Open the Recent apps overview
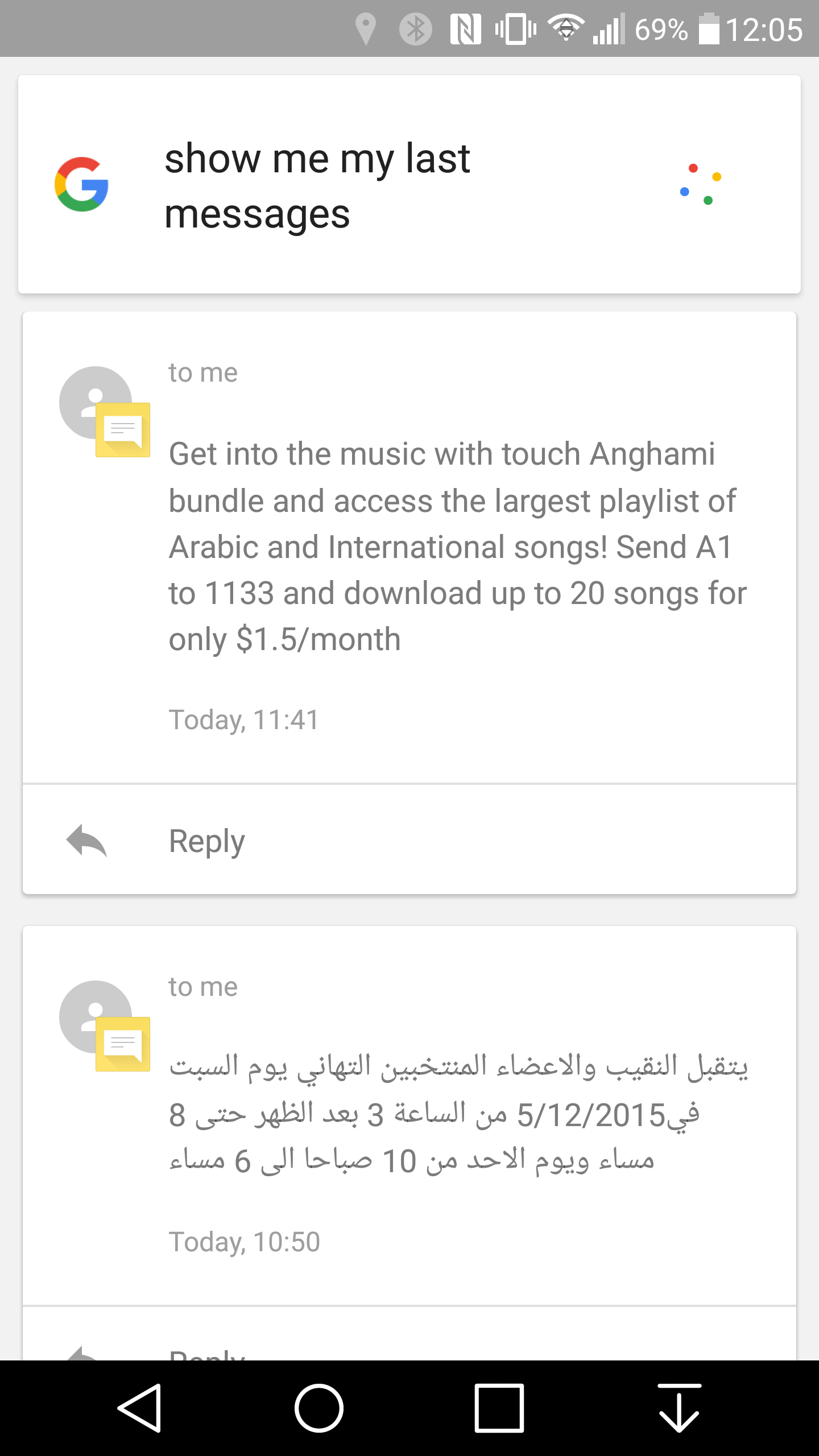Image resolution: width=819 pixels, height=1456 pixels. pos(499,1408)
